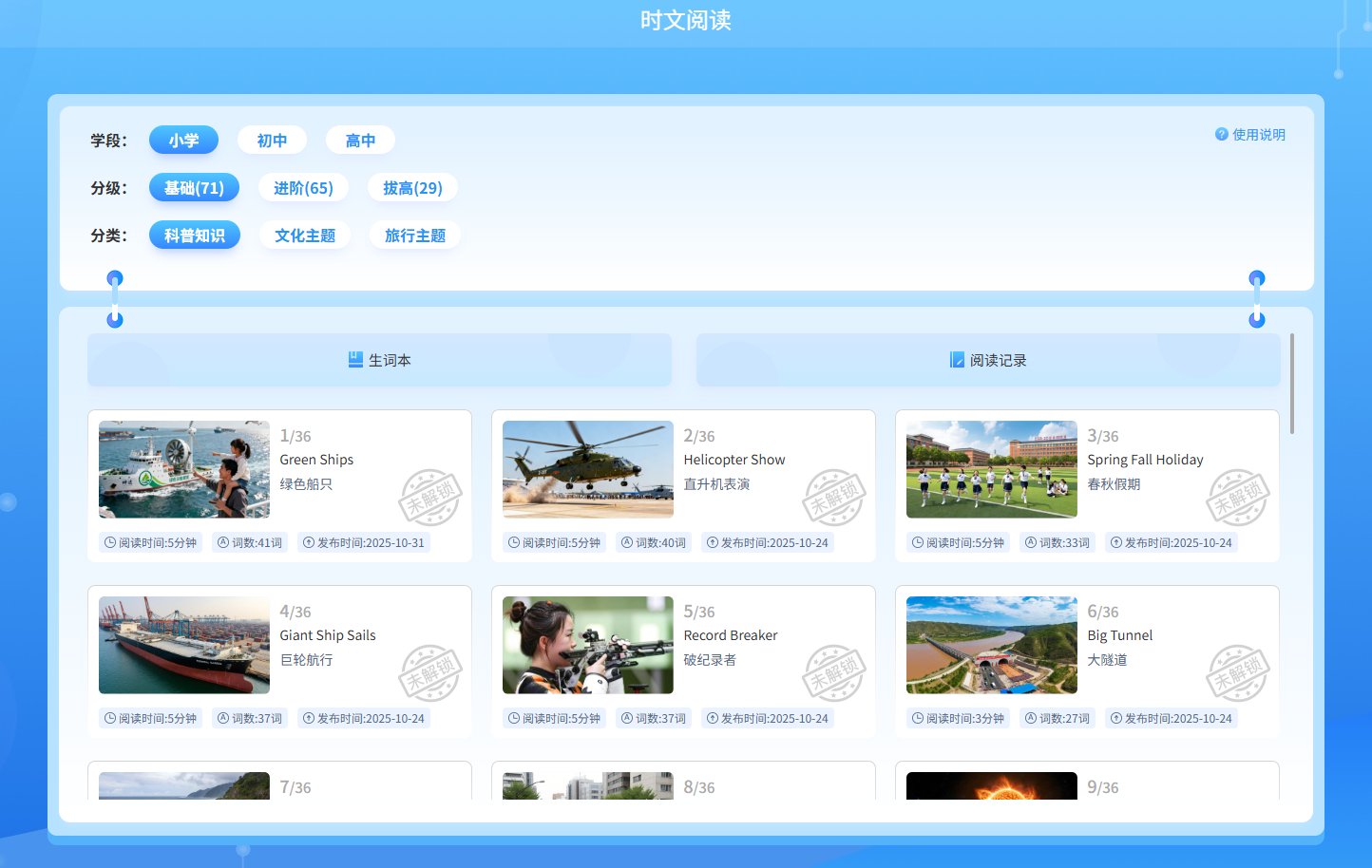The image size is (1372, 868).
Task: Click the publish date icon on Big Tunnel
Action: tap(1116, 719)
